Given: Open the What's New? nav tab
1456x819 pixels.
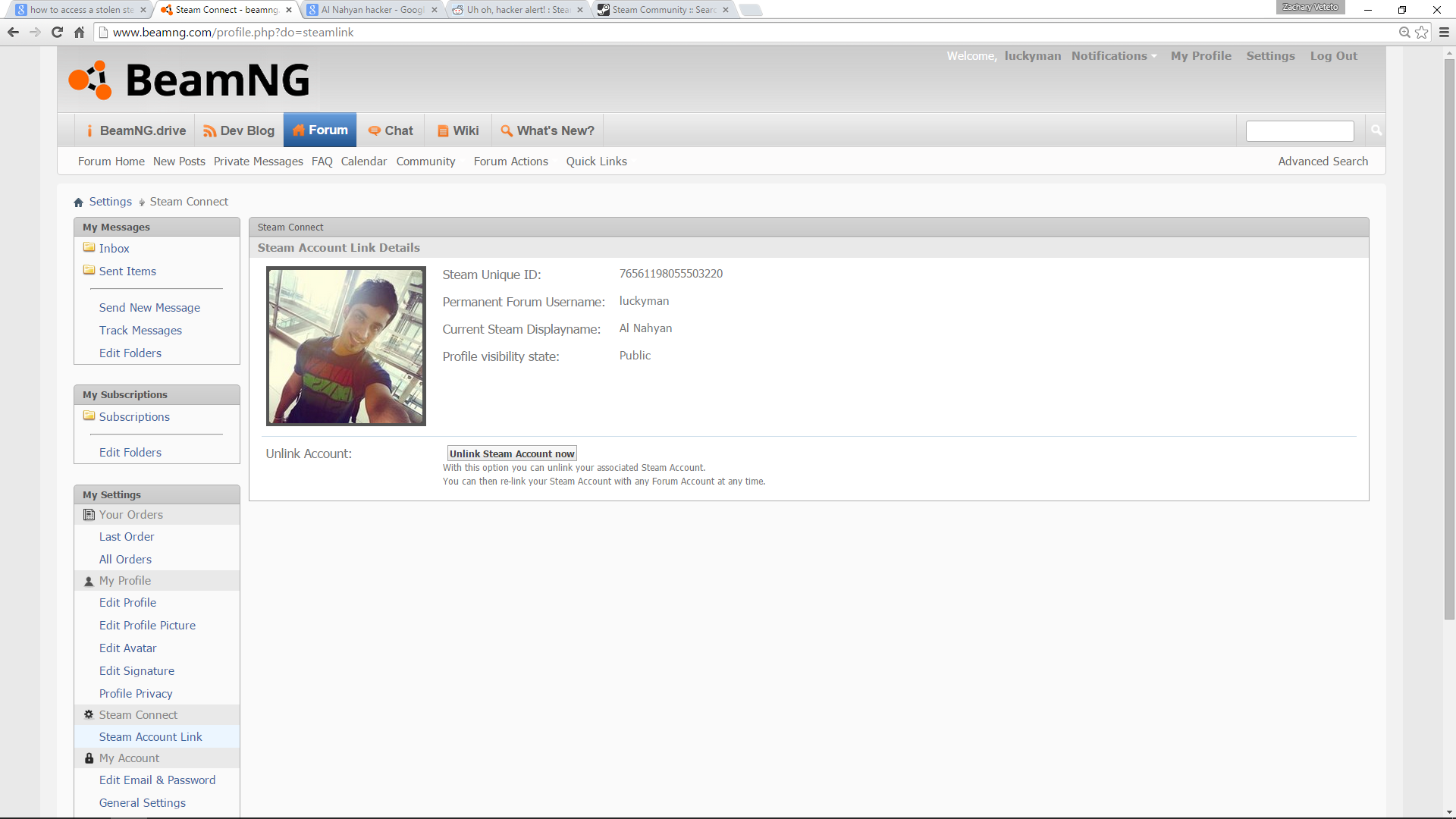Looking at the screenshot, I should (548, 130).
